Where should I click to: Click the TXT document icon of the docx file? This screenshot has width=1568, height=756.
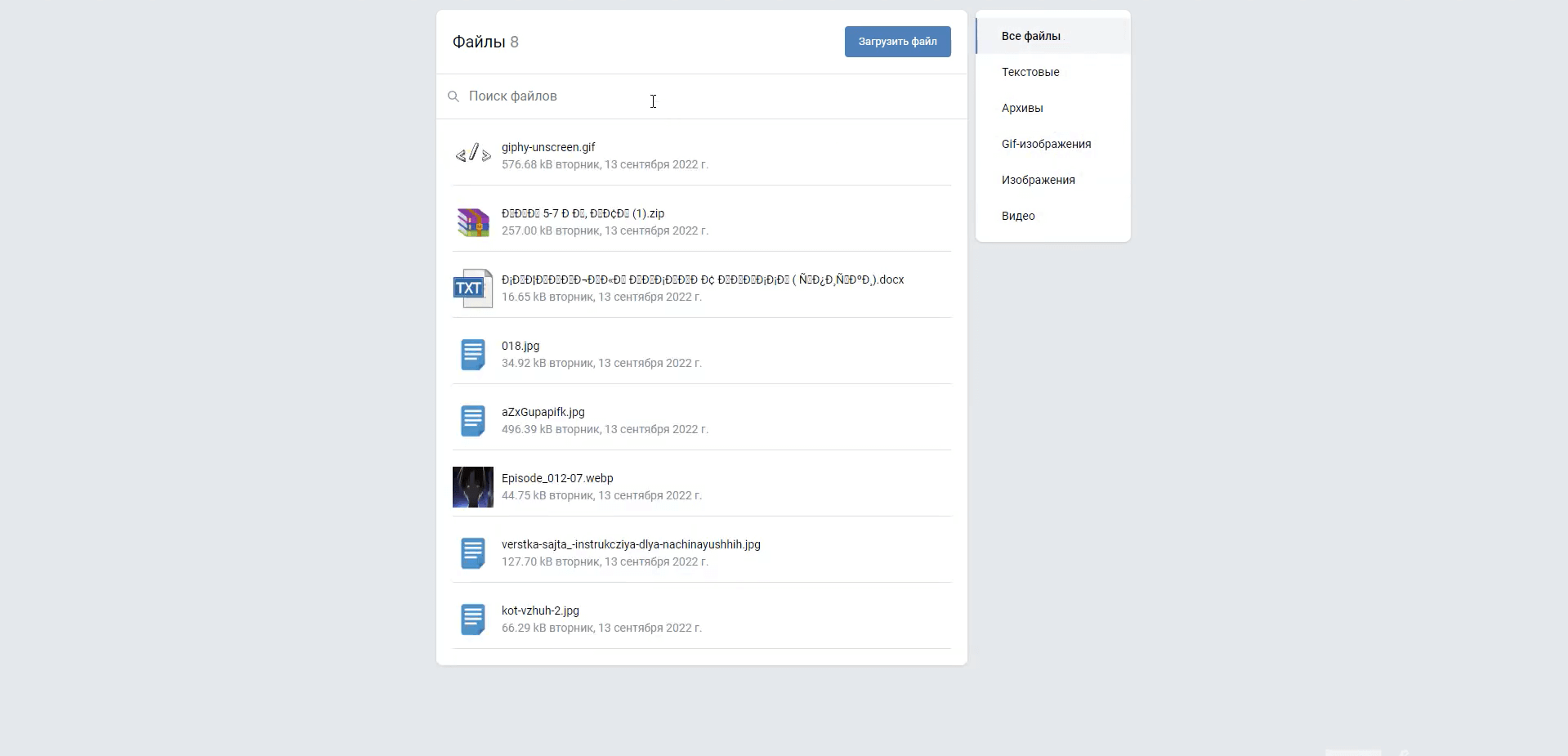tap(473, 289)
